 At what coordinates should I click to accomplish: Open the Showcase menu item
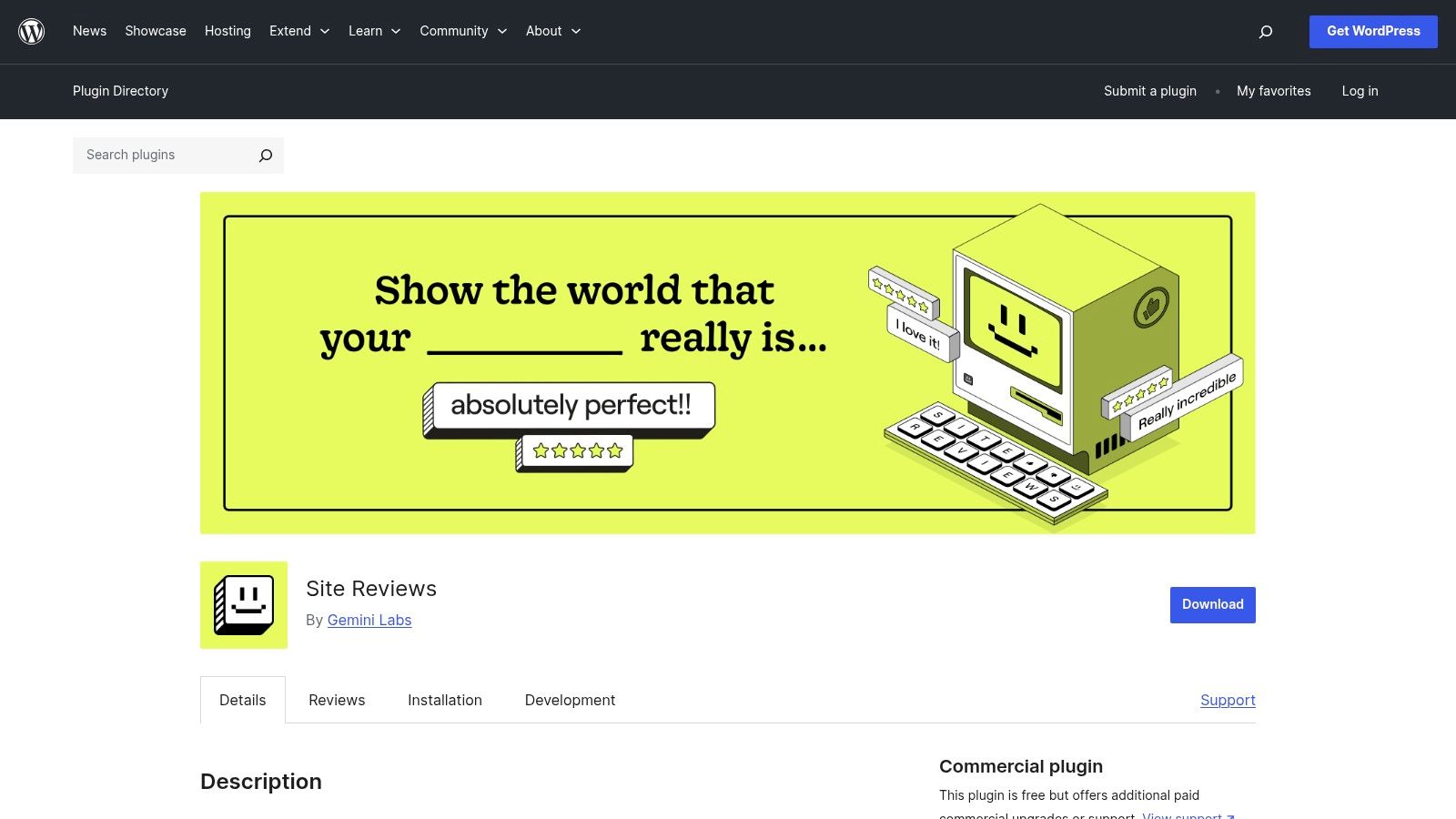coord(156,31)
